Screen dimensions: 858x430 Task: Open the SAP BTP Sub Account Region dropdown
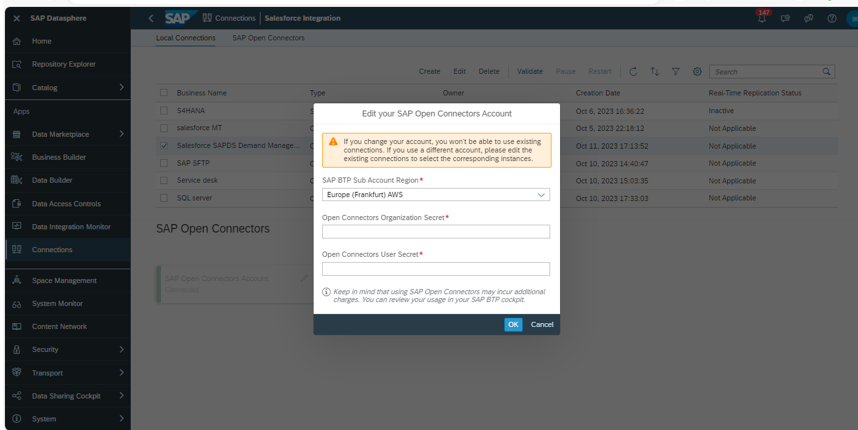coord(436,194)
